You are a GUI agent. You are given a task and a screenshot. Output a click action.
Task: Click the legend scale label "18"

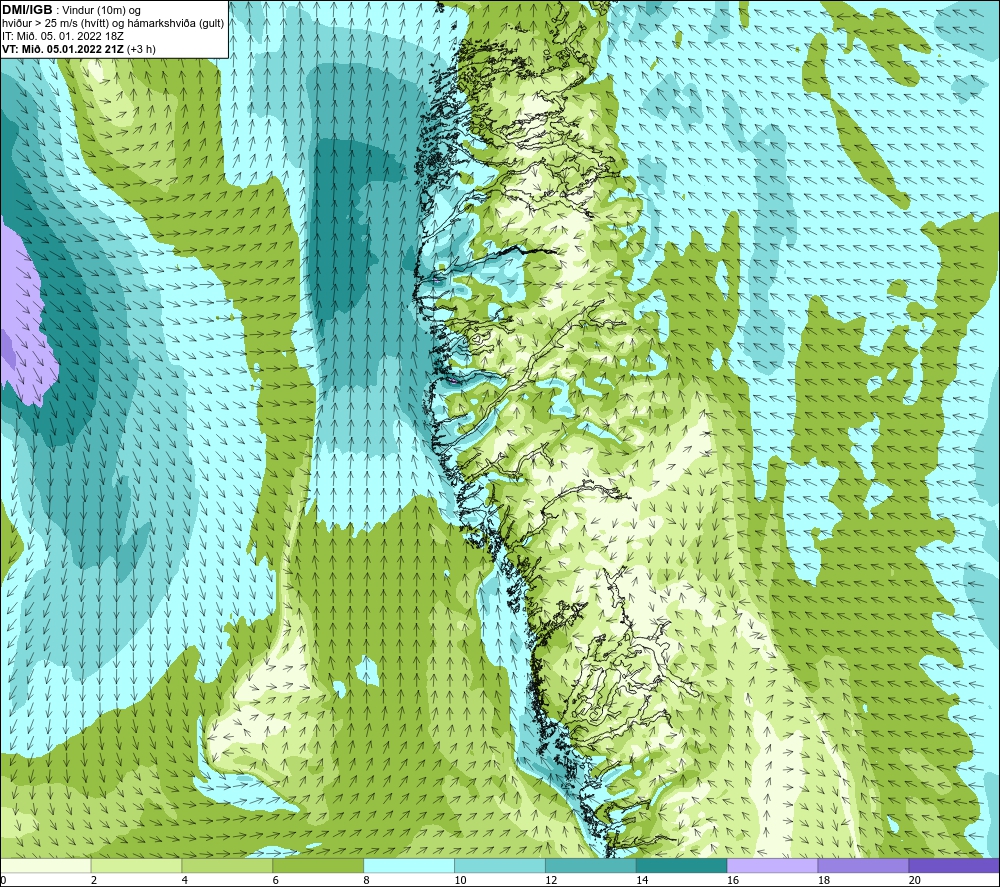(823, 880)
